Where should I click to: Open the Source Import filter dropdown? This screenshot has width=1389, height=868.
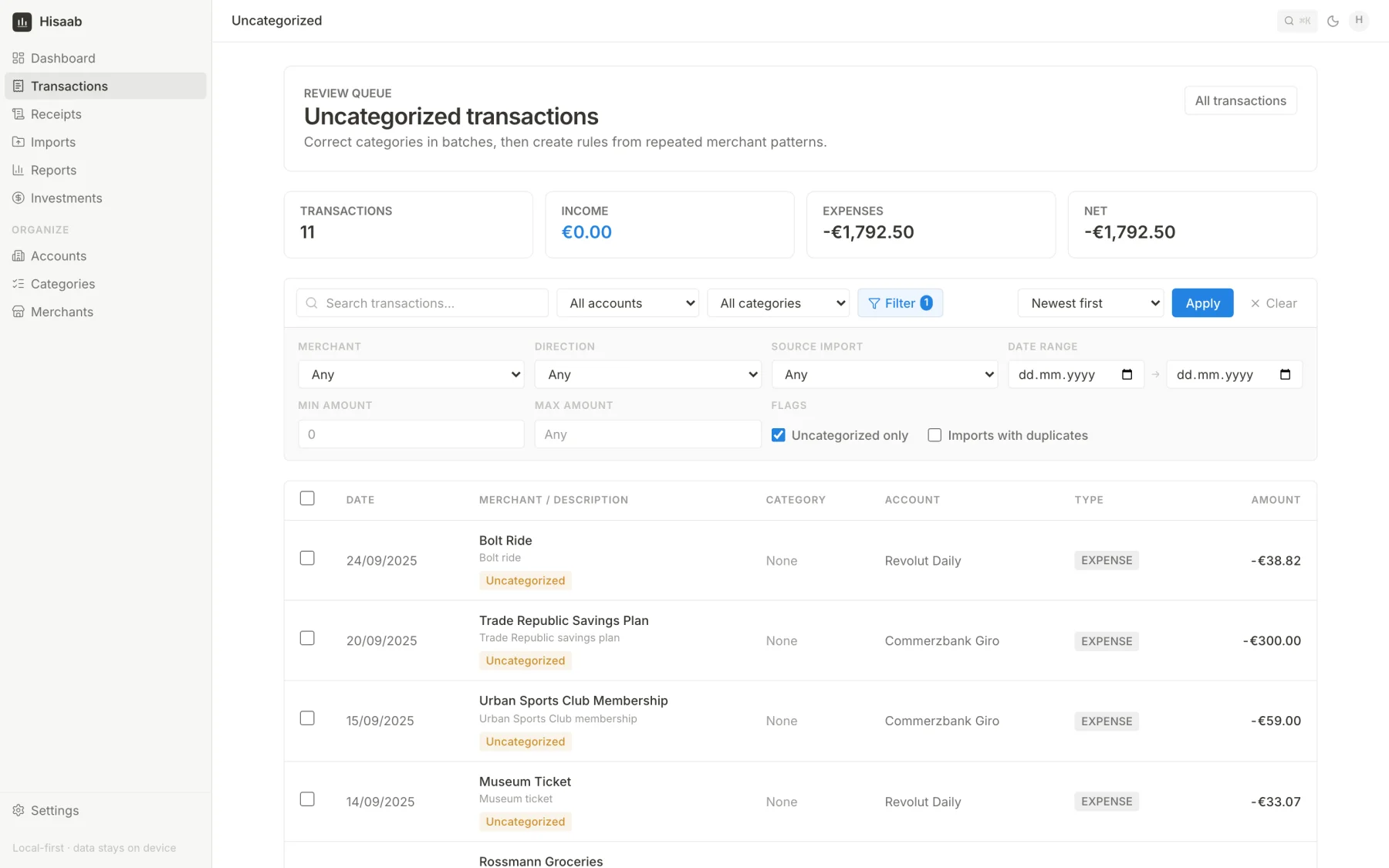pos(884,374)
